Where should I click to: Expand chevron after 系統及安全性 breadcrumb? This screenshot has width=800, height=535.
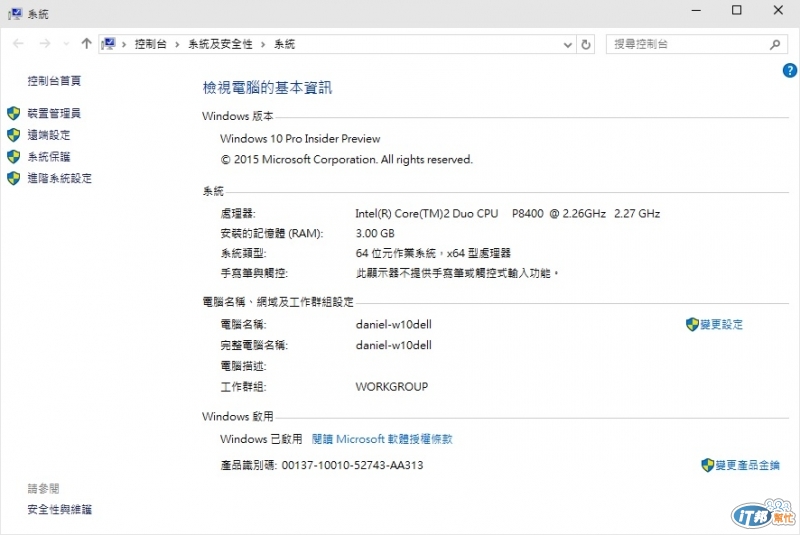coord(263,45)
